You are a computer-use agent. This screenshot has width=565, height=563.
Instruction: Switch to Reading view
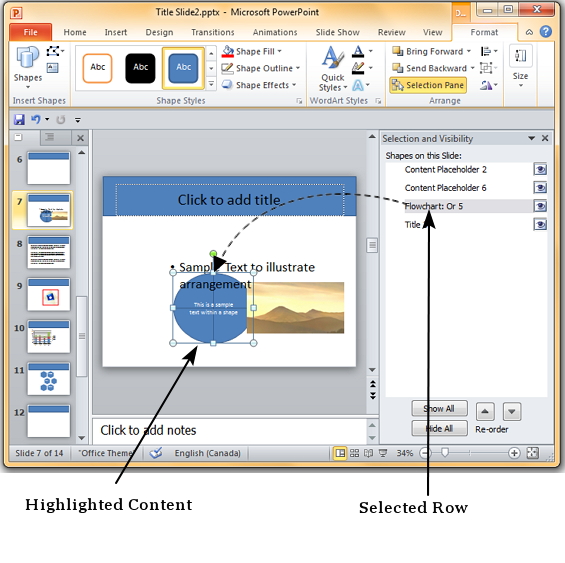pos(369,453)
